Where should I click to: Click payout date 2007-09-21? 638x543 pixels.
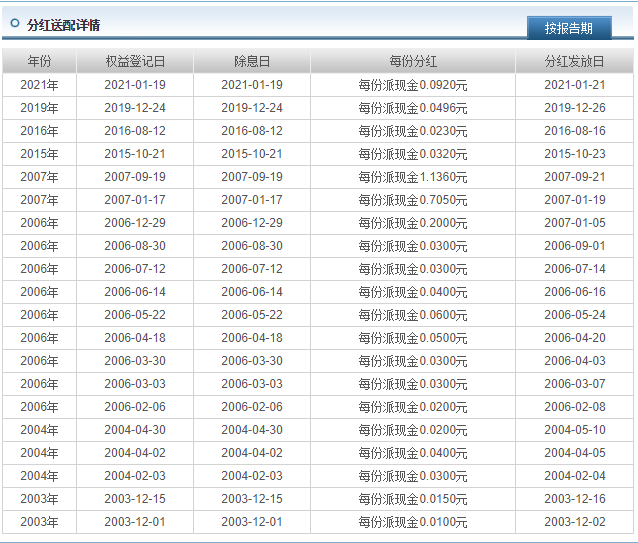coord(575,177)
